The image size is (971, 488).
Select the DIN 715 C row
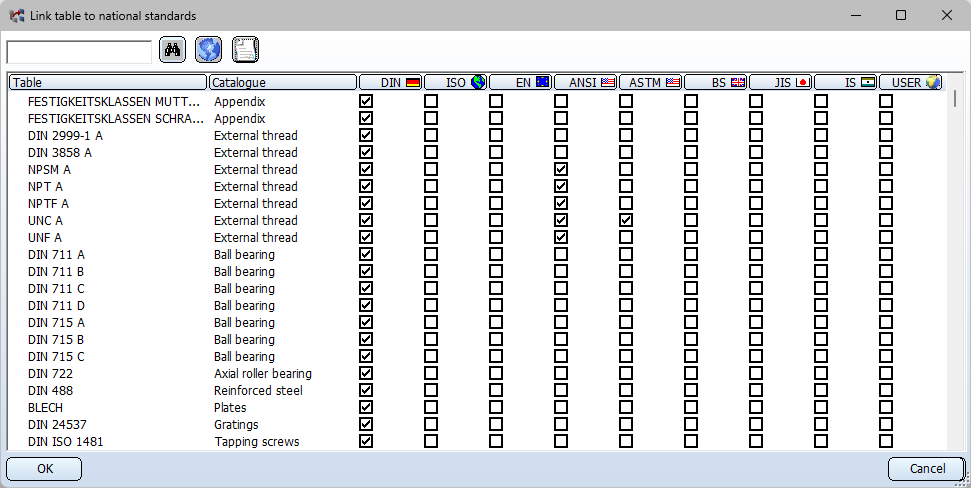pos(56,356)
